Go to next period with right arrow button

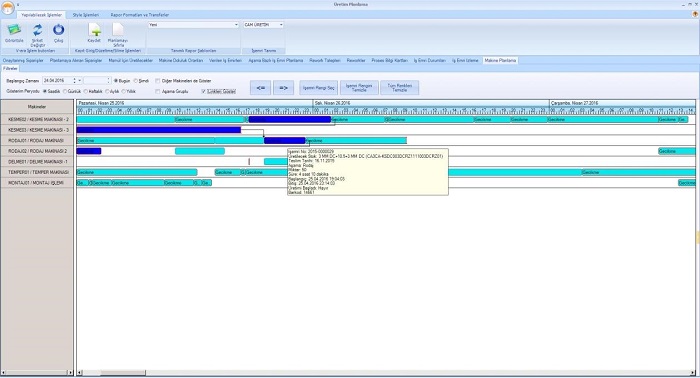click(283, 88)
